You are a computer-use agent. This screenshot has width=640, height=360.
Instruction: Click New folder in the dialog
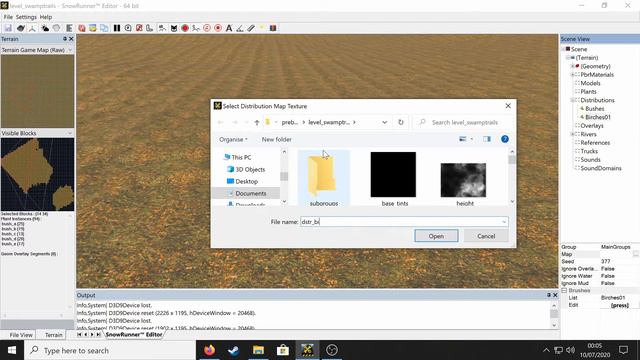pos(276,139)
